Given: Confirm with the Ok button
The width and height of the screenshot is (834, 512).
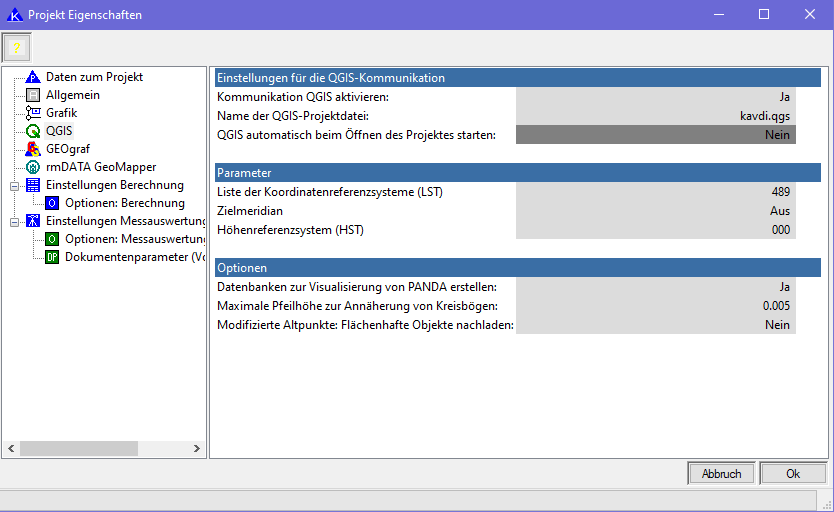Looking at the screenshot, I should [x=792, y=474].
